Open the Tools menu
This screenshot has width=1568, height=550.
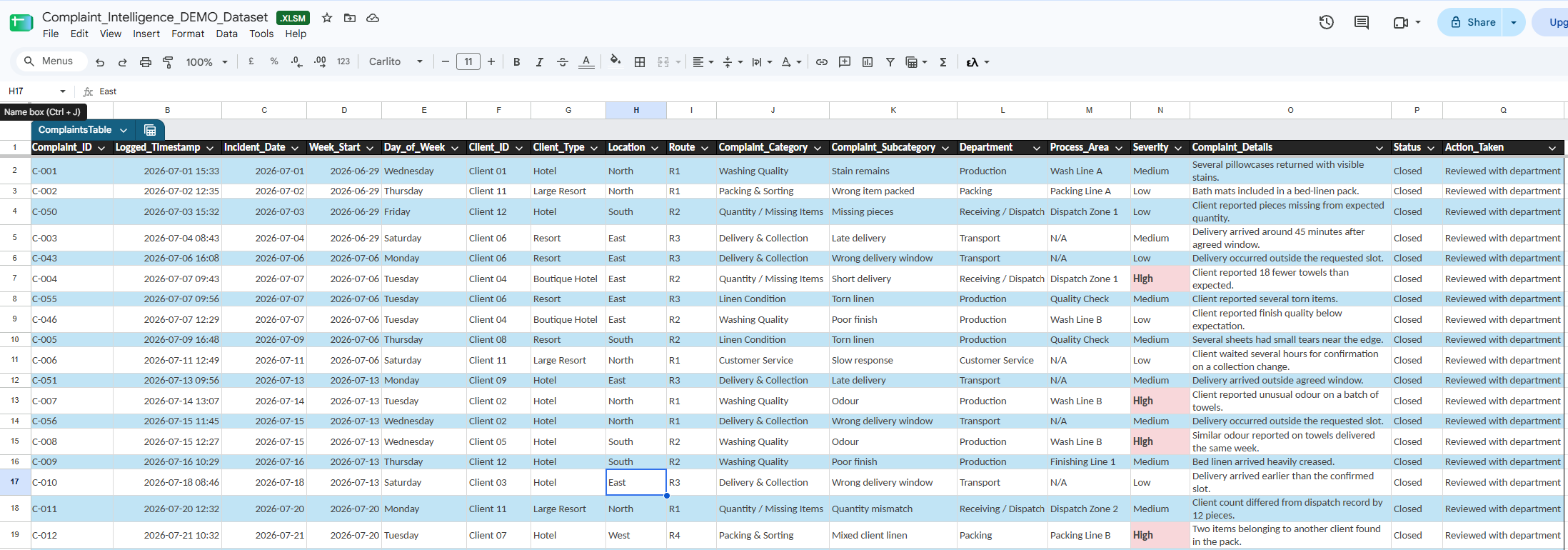coord(261,34)
